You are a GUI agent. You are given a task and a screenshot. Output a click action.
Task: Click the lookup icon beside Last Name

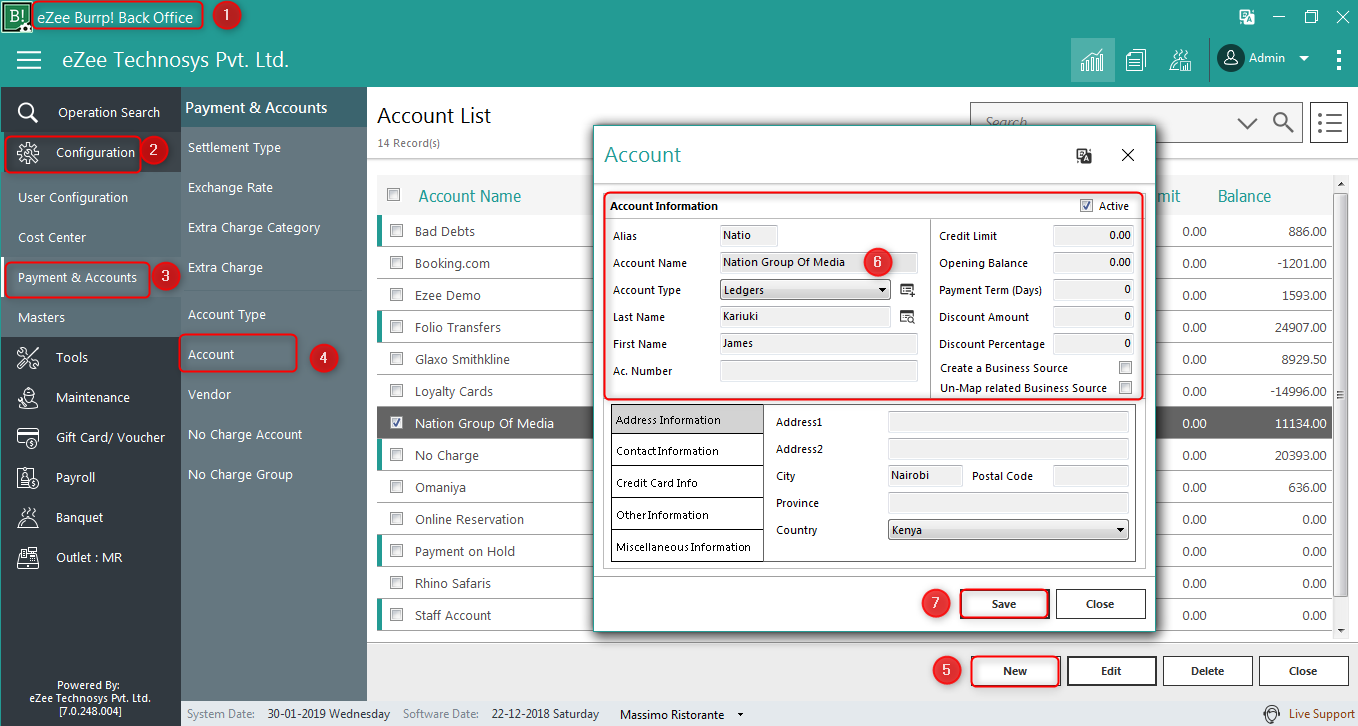(x=907, y=317)
